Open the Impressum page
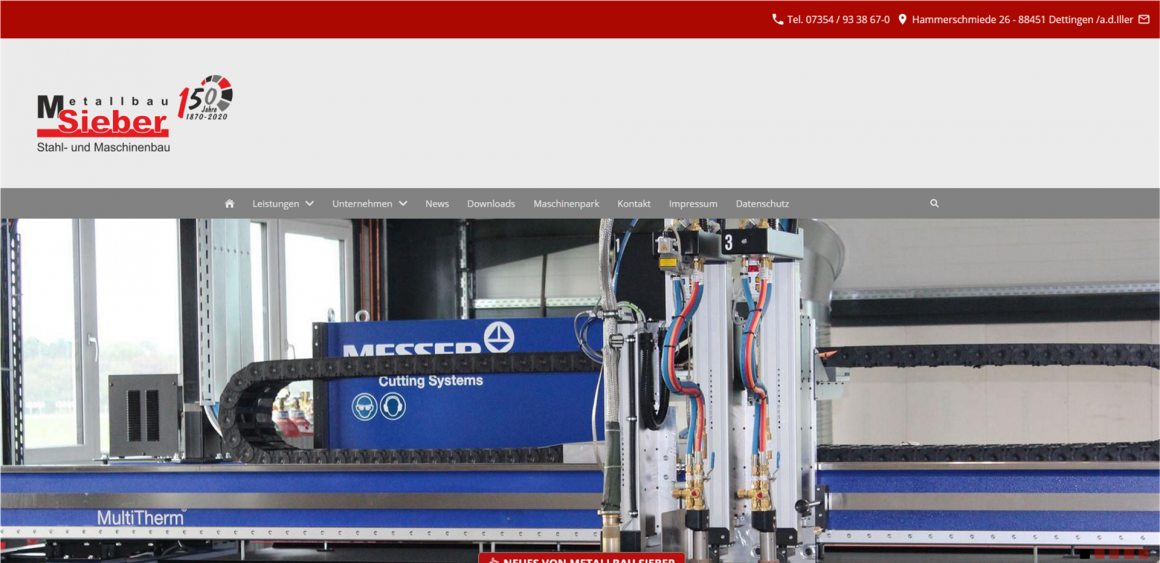 pos(693,204)
